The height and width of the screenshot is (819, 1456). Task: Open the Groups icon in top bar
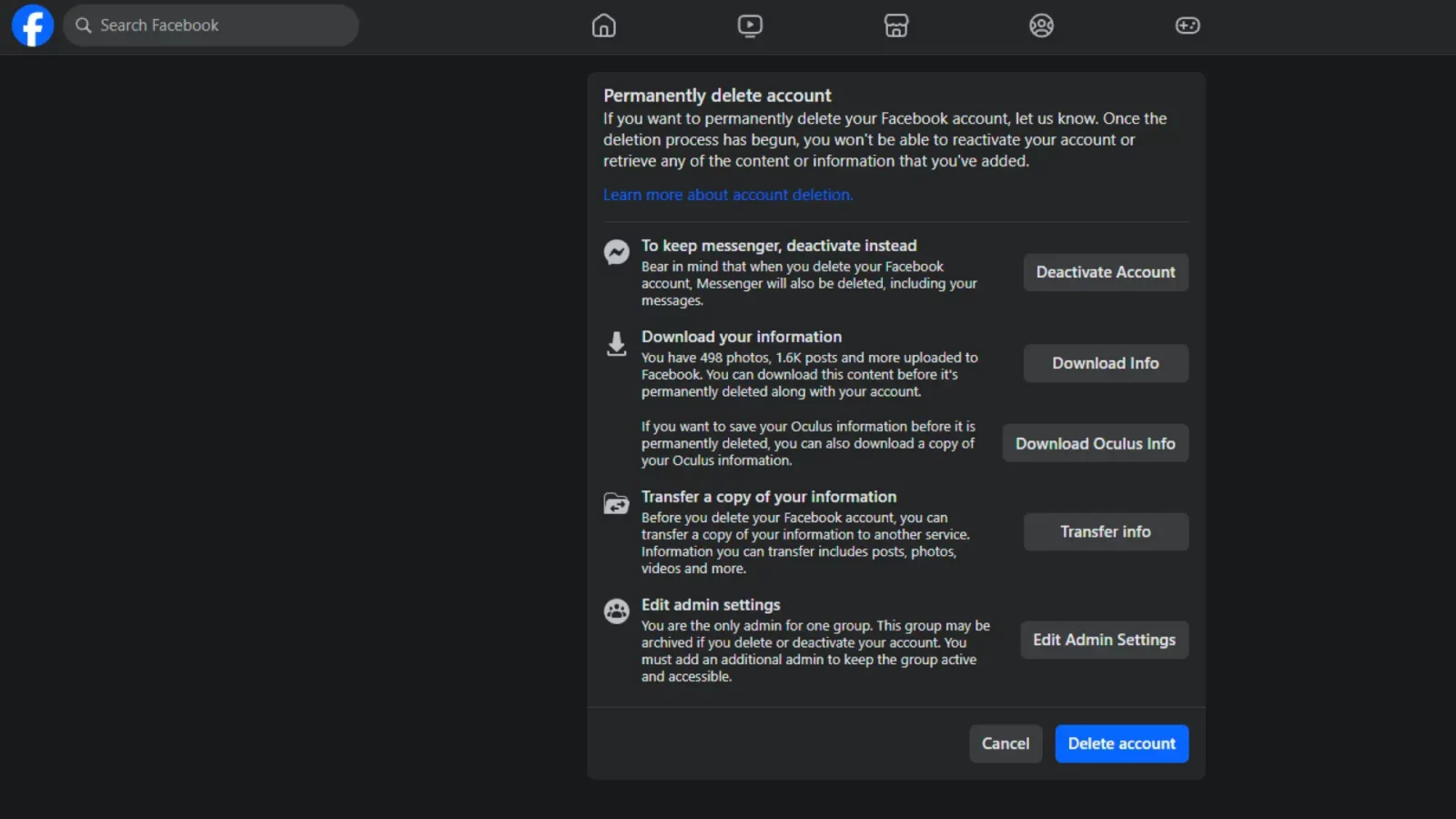(x=1042, y=25)
